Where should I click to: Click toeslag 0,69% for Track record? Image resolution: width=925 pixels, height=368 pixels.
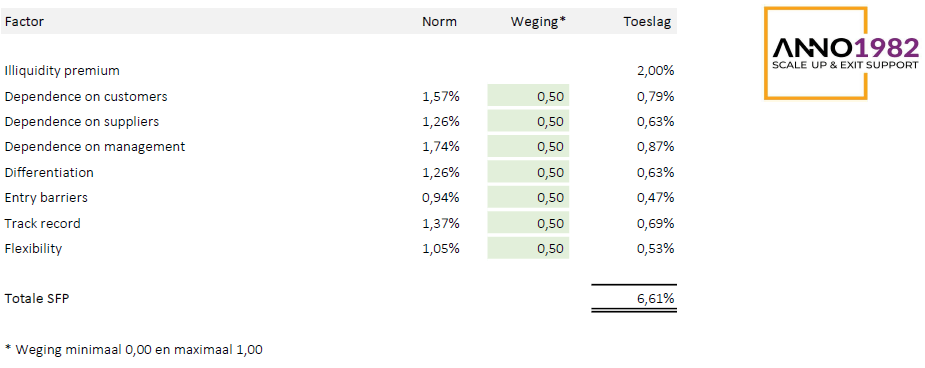(x=655, y=224)
